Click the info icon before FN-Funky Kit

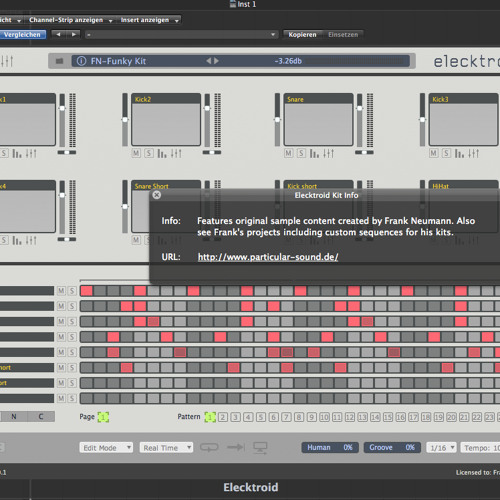81,61
